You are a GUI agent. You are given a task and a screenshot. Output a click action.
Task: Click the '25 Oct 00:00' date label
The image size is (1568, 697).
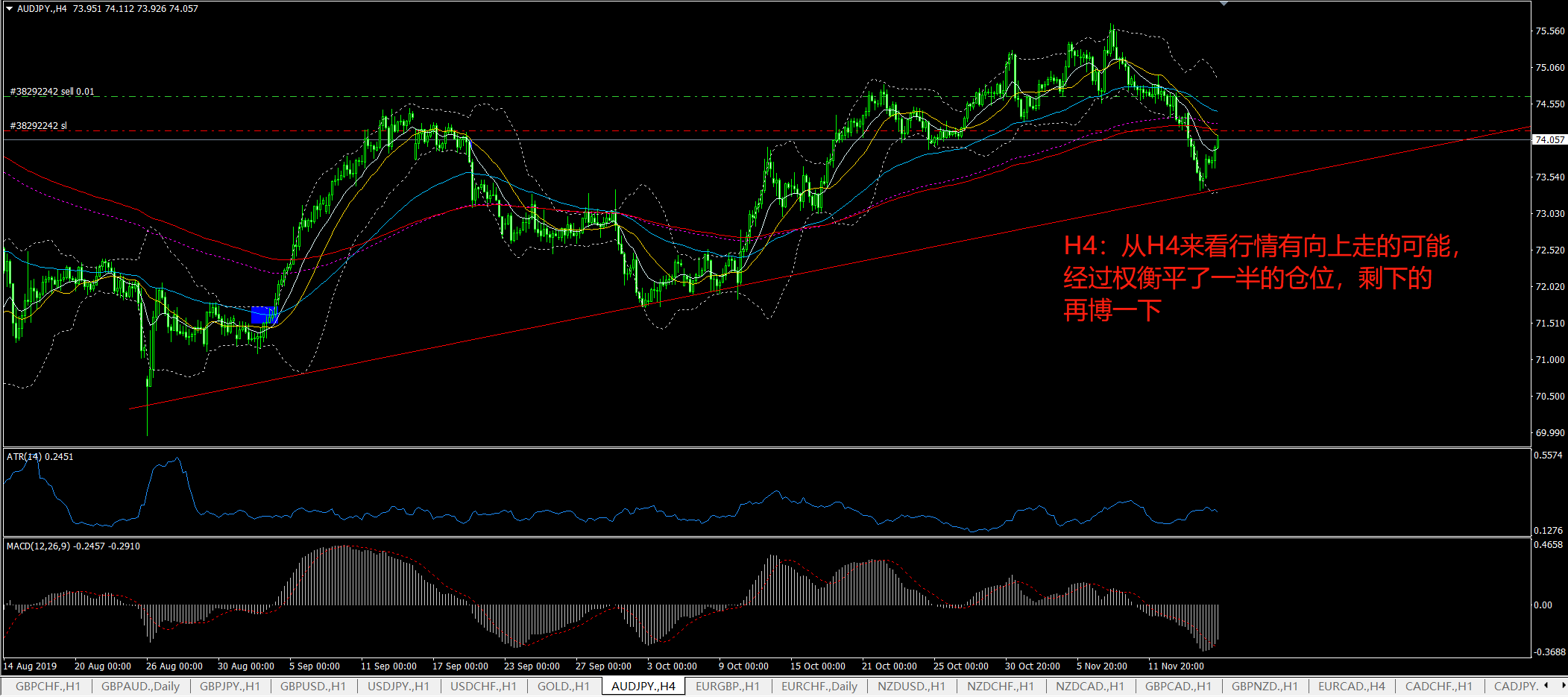pyautogui.click(x=961, y=666)
